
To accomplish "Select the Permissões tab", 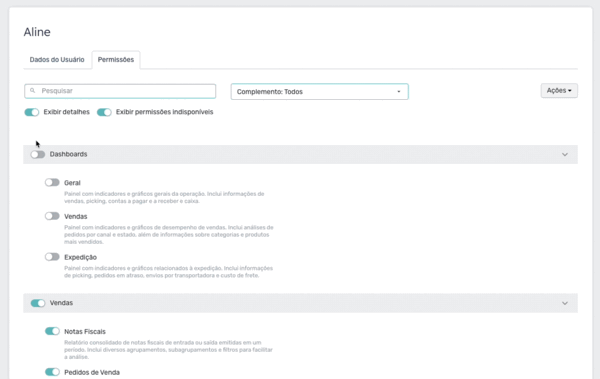I will click(116, 60).
